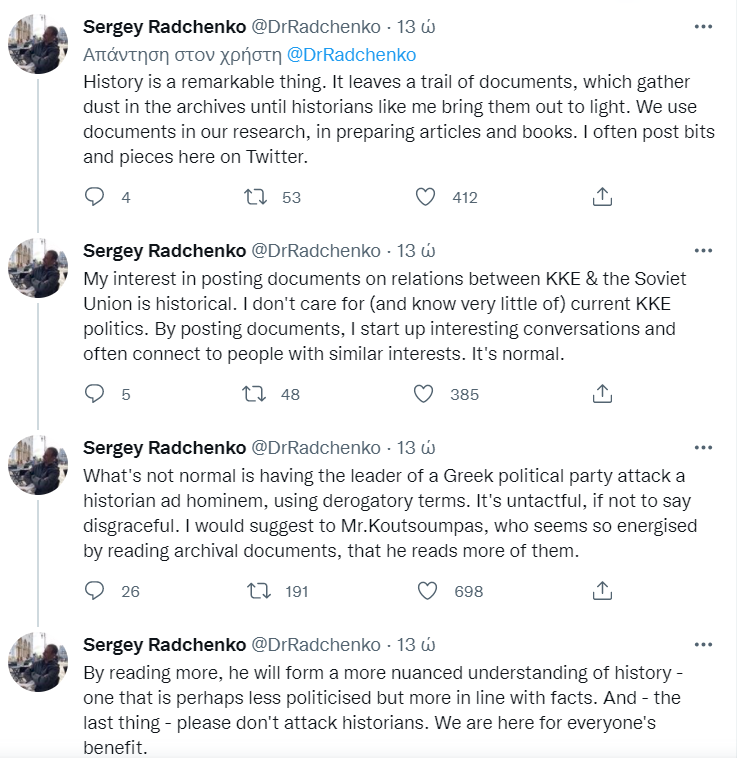The height and width of the screenshot is (758, 737).
Task: Open the @DrRadchenko reply-to mention link
Action: tap(351, 55)
